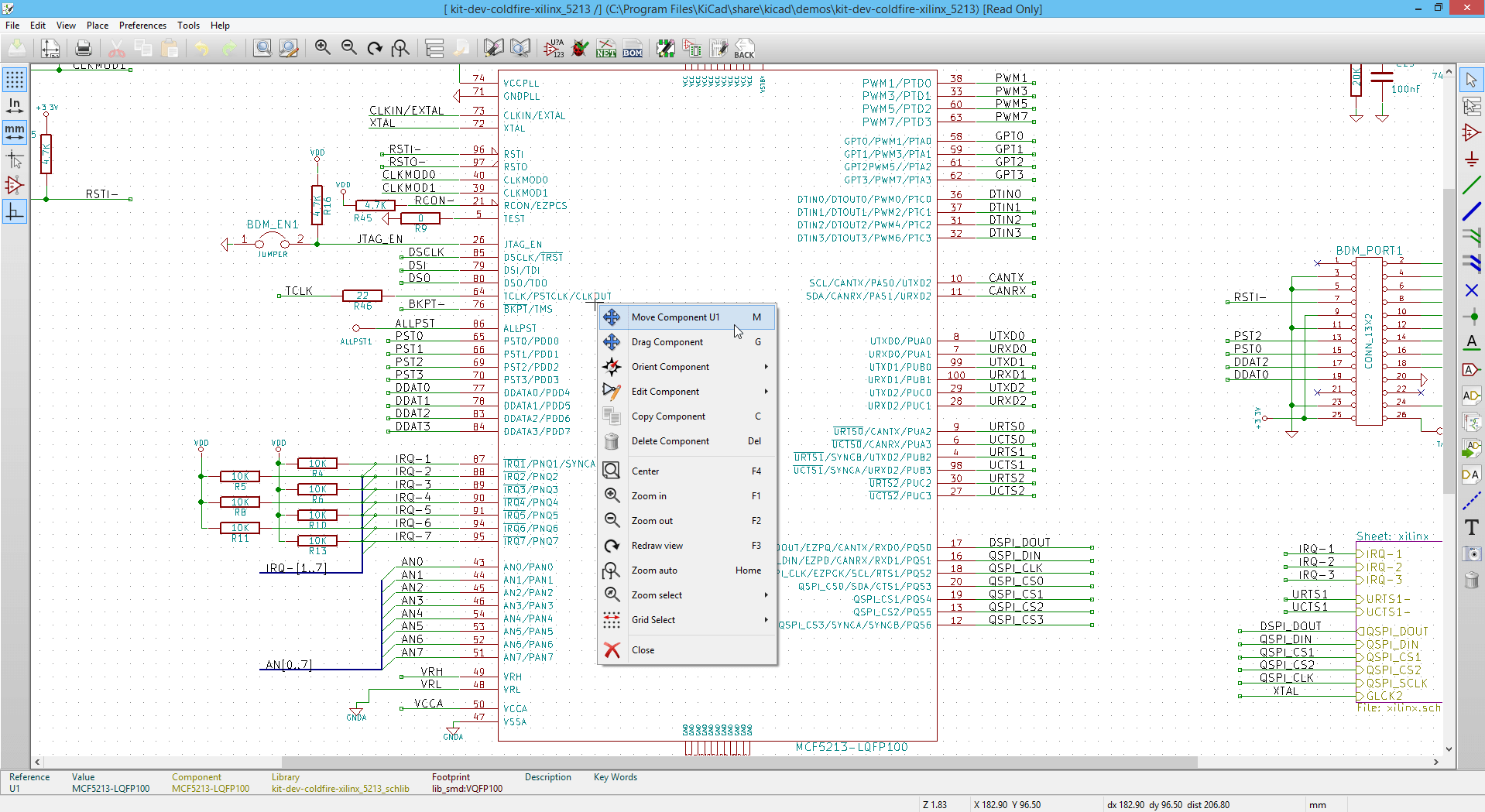
Task: Choose Delete Component from context menu
Action: (670, 441)
